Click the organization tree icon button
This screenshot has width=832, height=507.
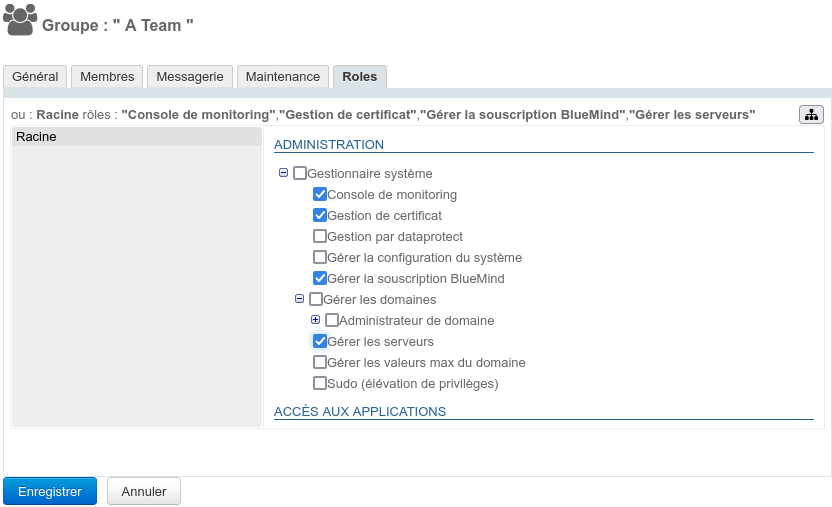811,114
